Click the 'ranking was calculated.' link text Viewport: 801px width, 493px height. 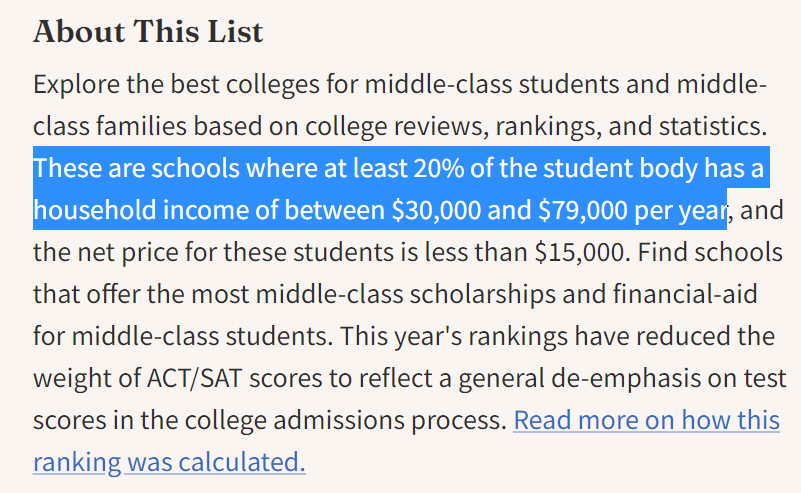pos(168,462)
